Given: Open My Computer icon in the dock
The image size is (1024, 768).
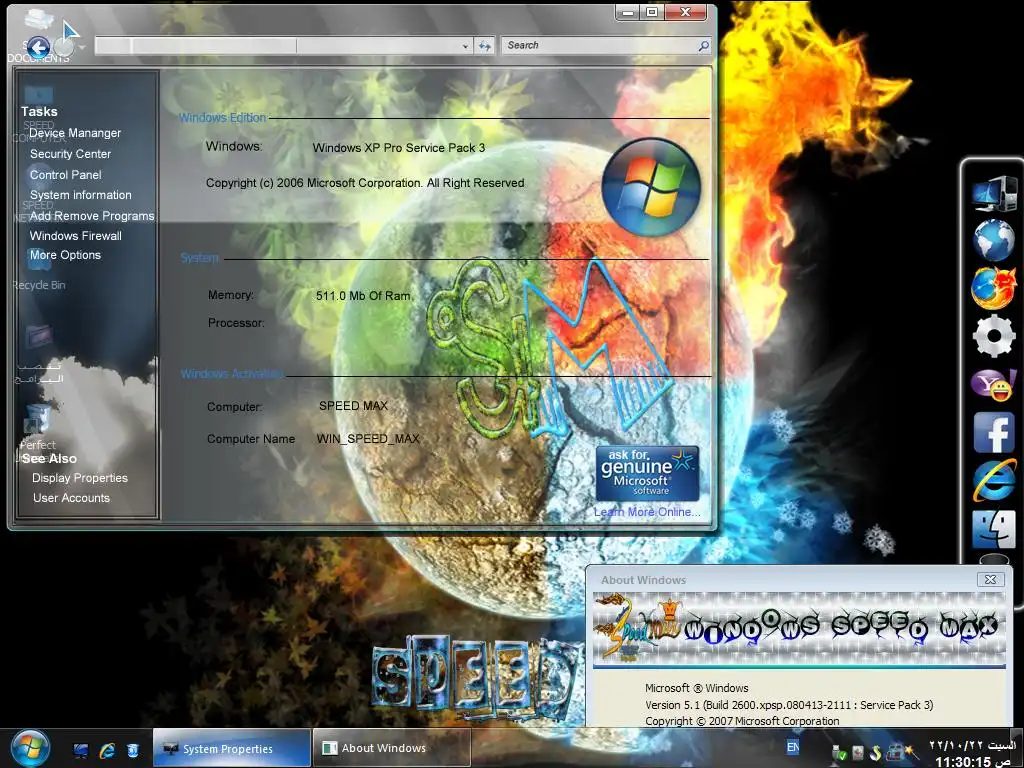Looking at the screenshot, I should click(993, 193).
